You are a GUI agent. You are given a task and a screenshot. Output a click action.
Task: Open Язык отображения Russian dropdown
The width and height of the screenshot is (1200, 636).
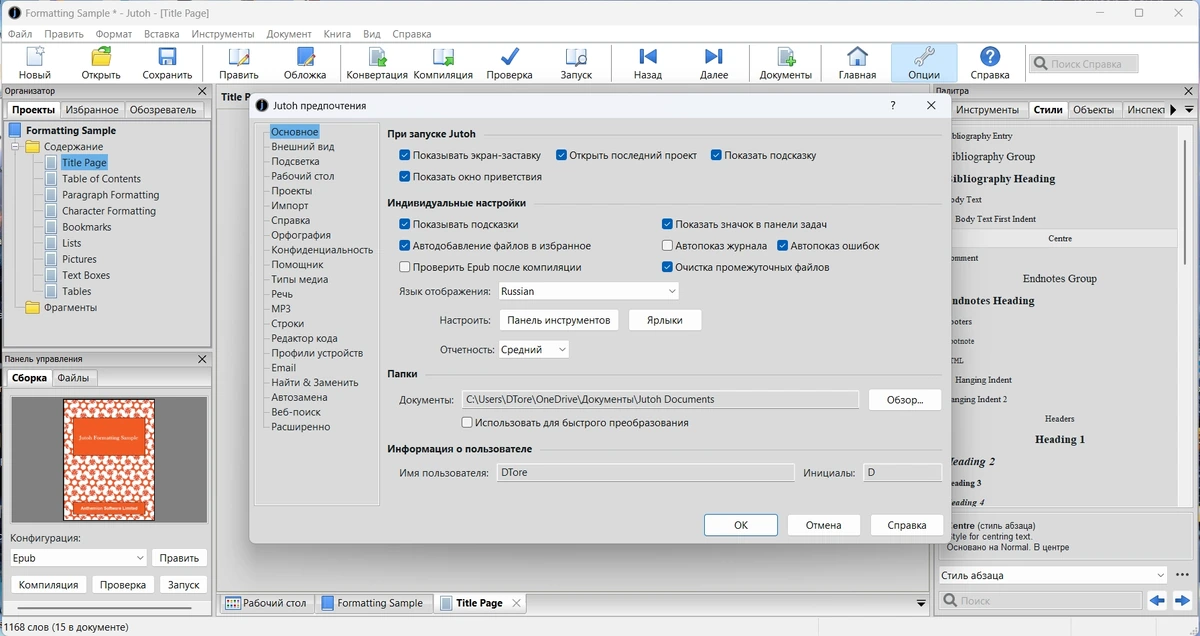588,291
